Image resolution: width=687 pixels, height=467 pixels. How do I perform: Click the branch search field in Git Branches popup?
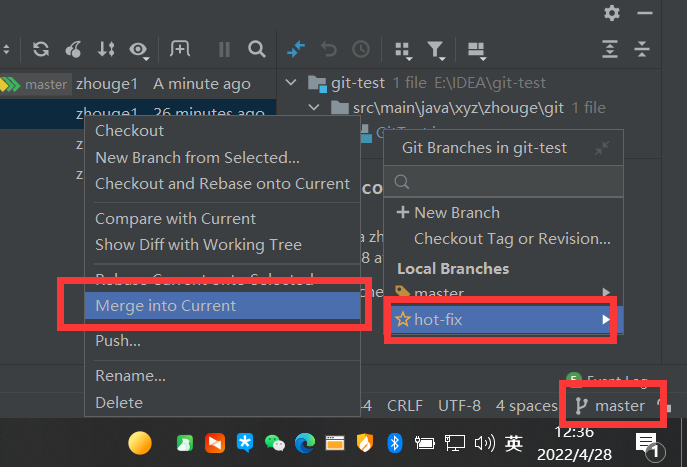pos(503,181)
